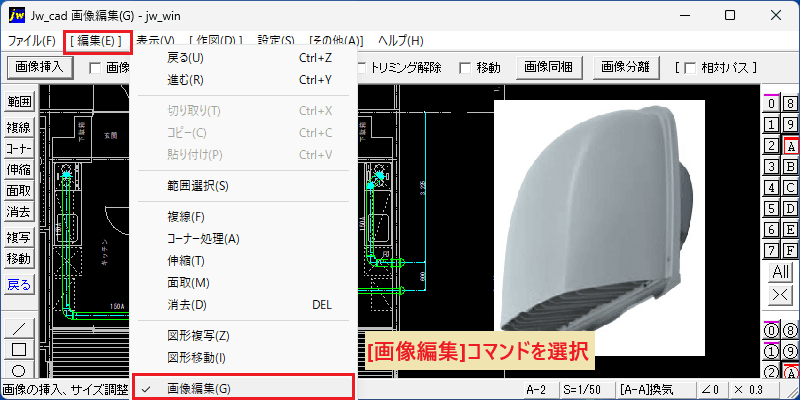
Task: Click the 画像挿入 button
Action: pyautogui.click(x=39, y=67)
